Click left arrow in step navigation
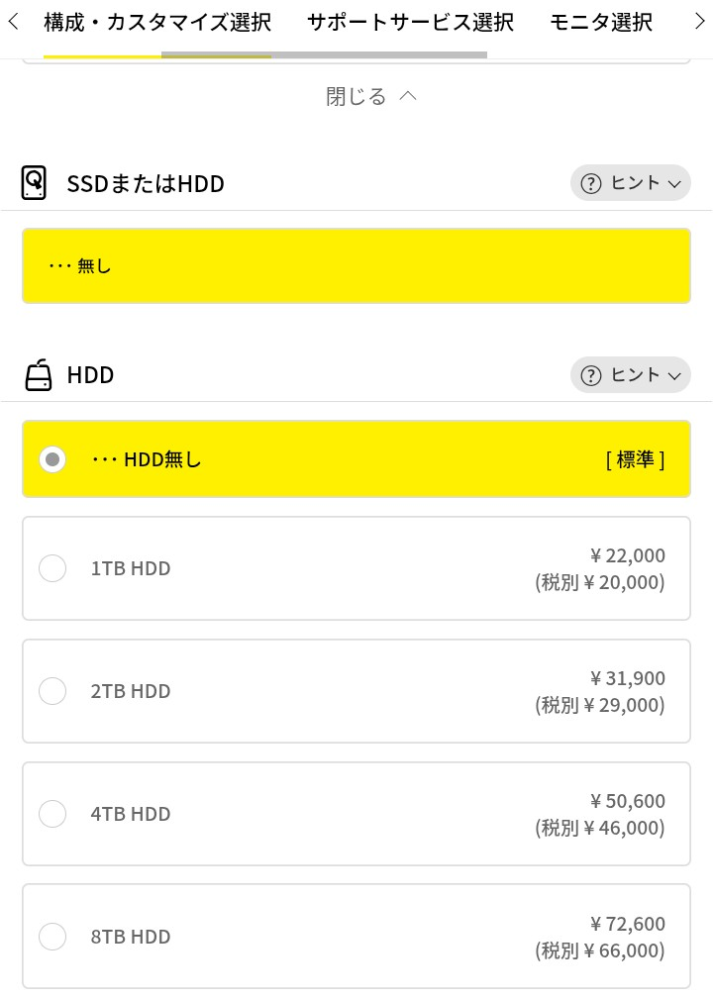This screenshot has width=713, height=999. click(13, 22)
